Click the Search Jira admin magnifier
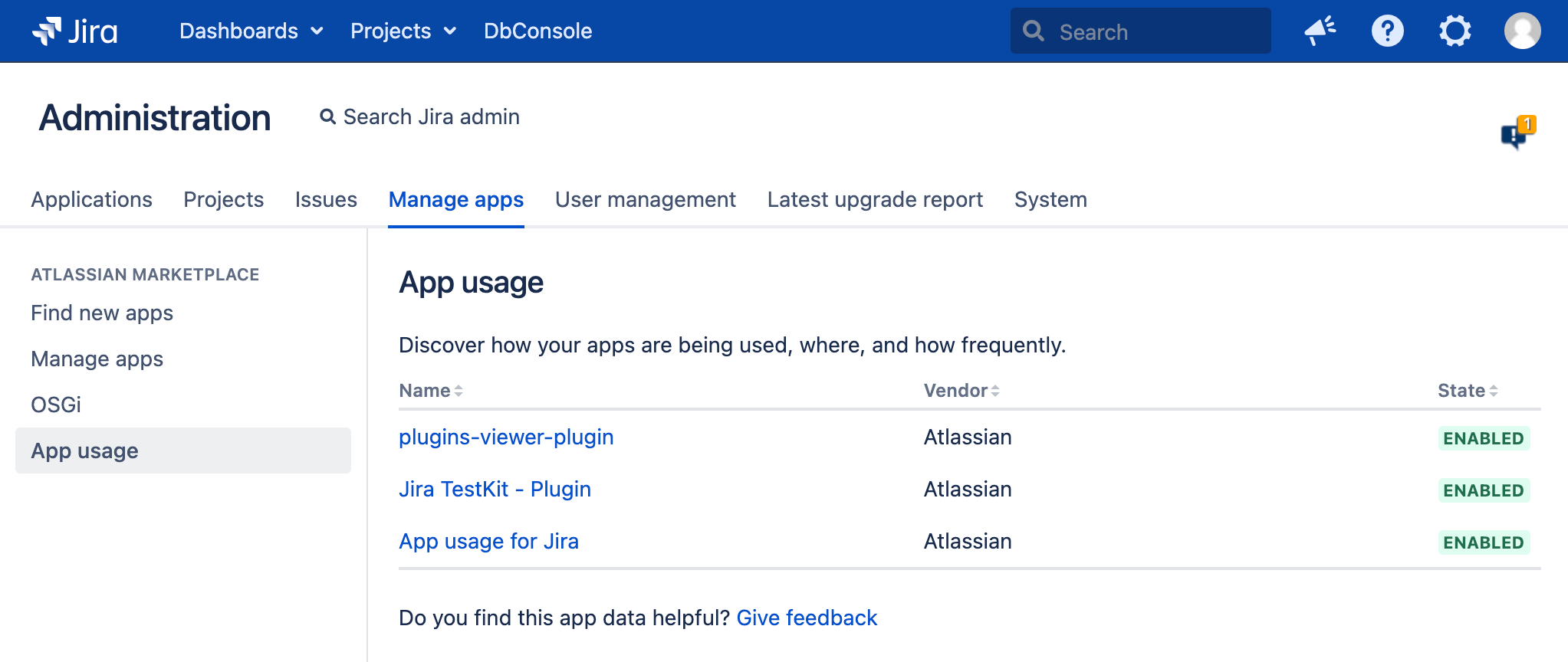The image size is (1568, 662). point(328,116)
